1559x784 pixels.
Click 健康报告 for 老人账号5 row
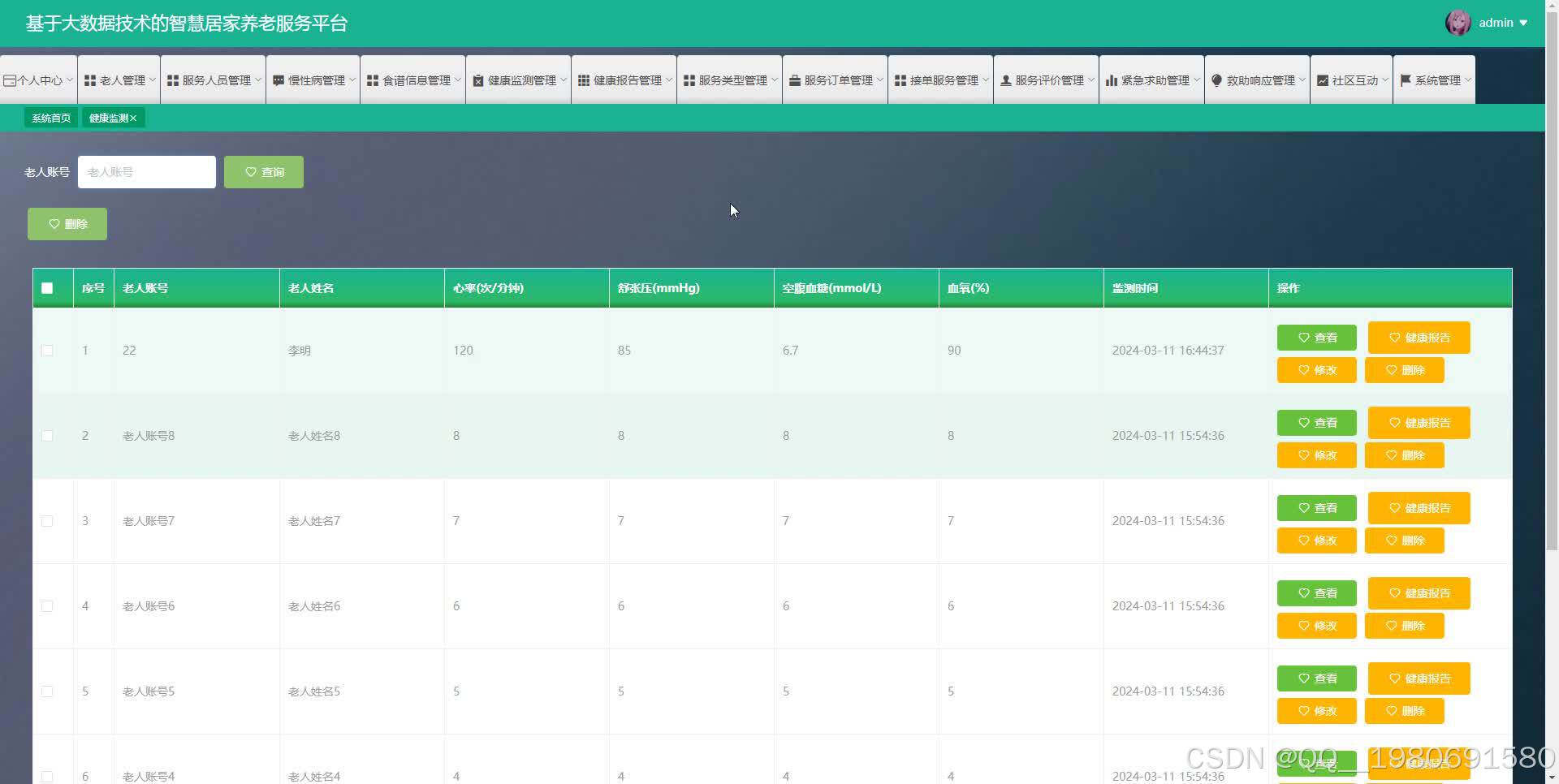(1419, 678)
